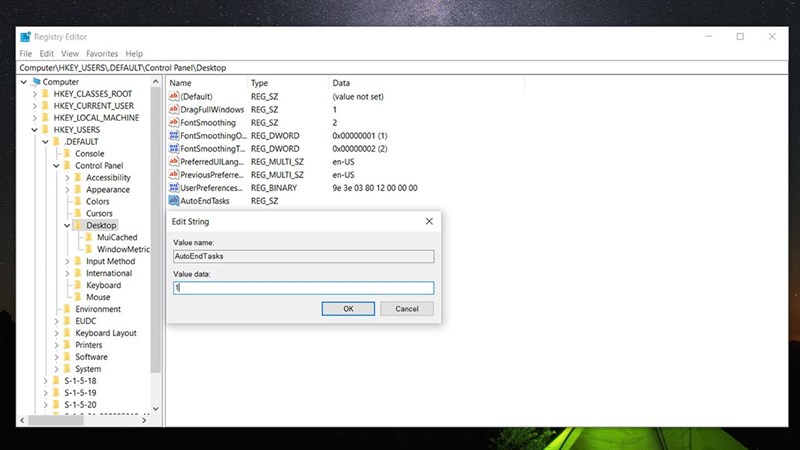
Task: Select the International tree key
Action: point(109,273)
